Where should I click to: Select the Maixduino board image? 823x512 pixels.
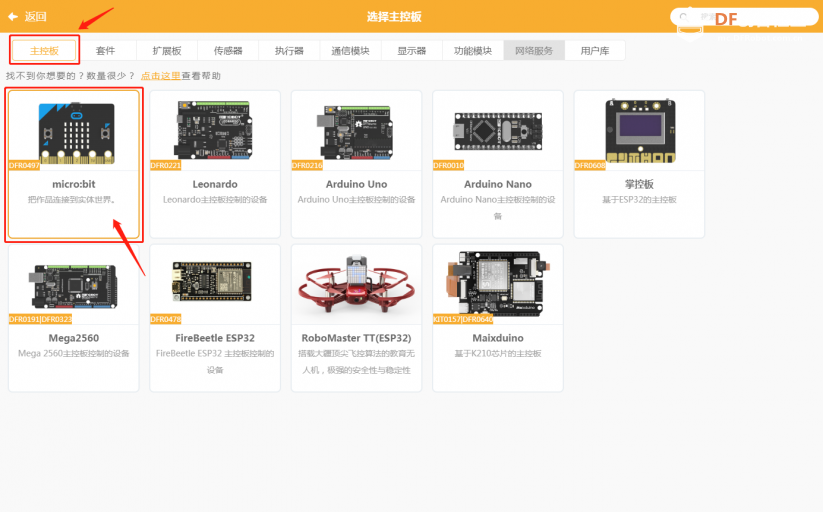(x=497, y=284)
